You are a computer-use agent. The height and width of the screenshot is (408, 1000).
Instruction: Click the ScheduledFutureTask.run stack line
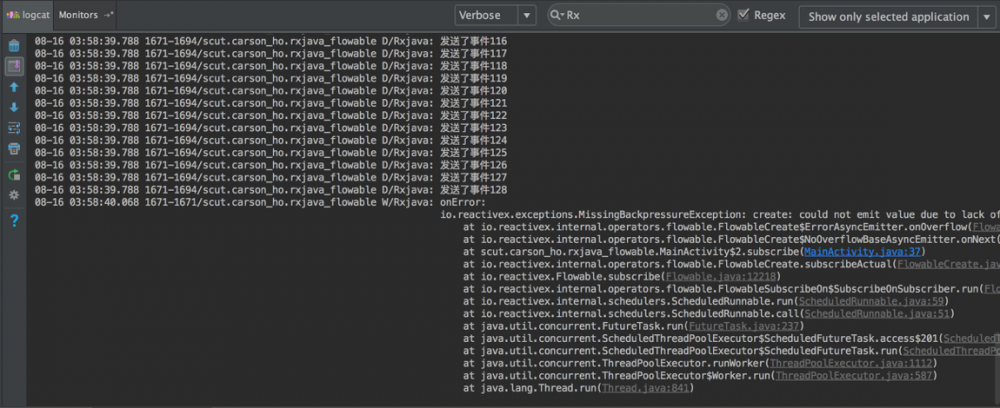(x=732, y=351)
